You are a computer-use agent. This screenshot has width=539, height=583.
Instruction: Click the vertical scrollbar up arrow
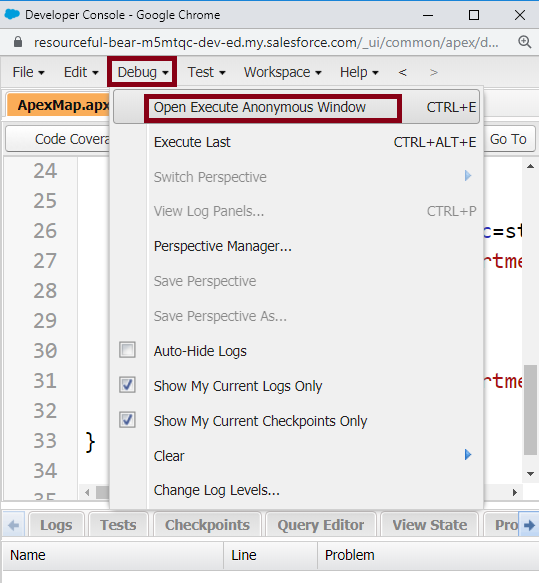click(530, 166)
